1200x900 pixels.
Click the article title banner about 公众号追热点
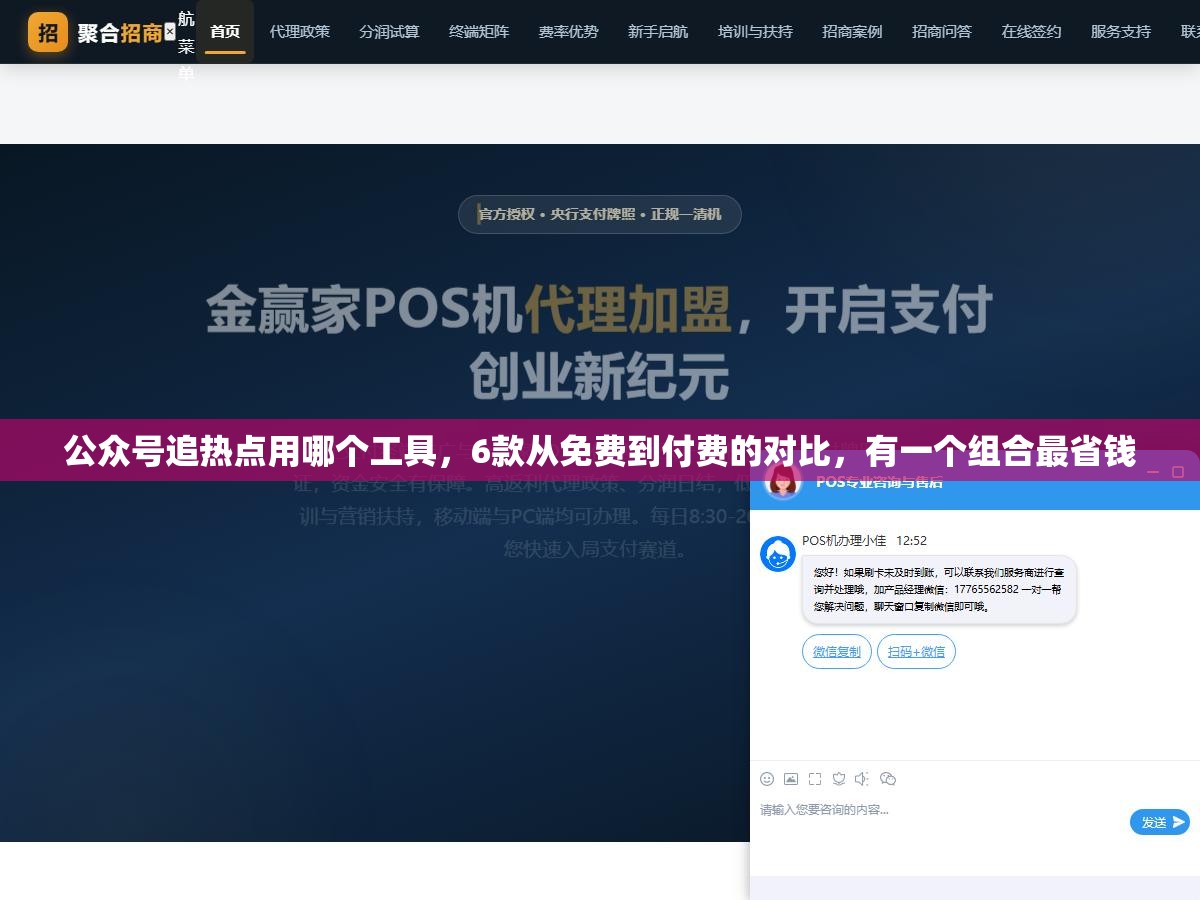tap(600, 452)
